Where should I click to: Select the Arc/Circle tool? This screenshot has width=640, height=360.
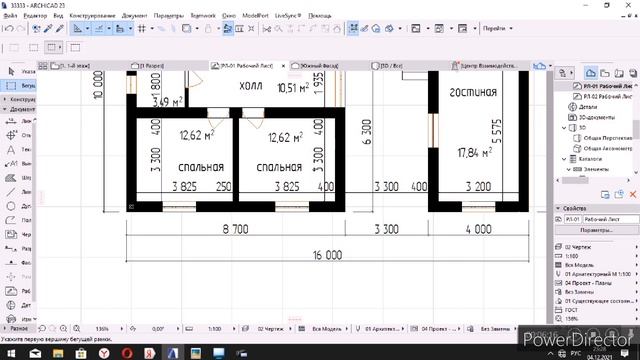[x=11, y=206]
